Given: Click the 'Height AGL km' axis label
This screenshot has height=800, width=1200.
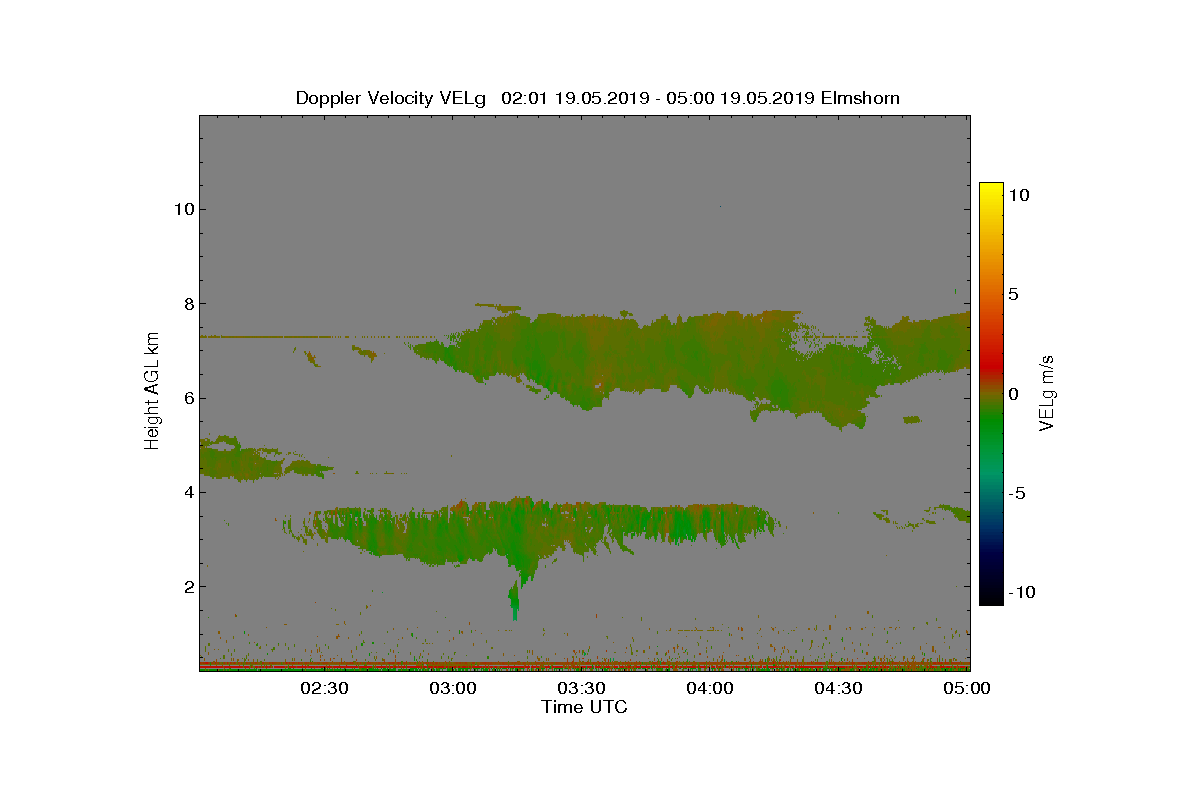Looking at the screenshot, I should 152,392.
